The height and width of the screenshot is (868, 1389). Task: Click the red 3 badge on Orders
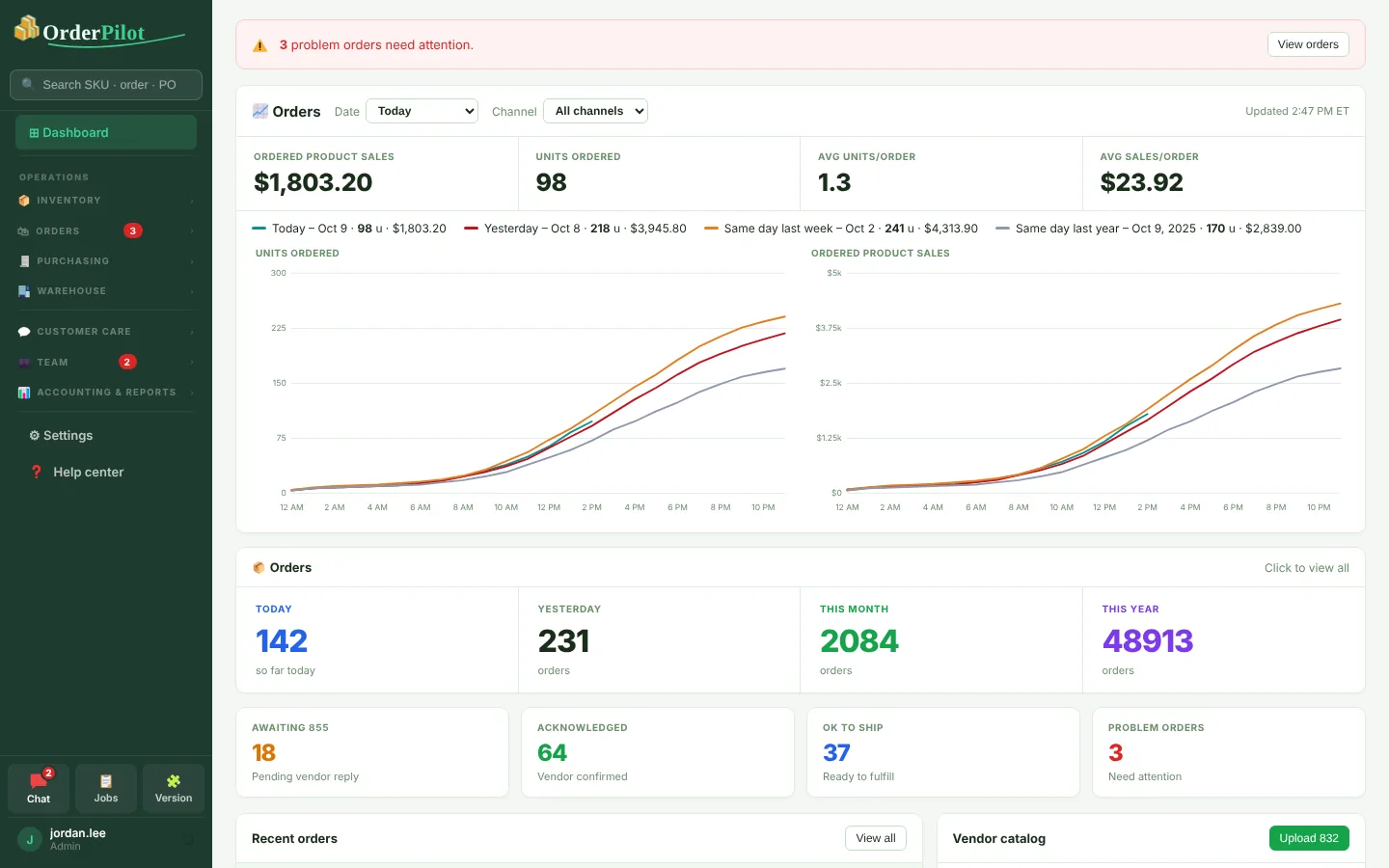[133, 231]
